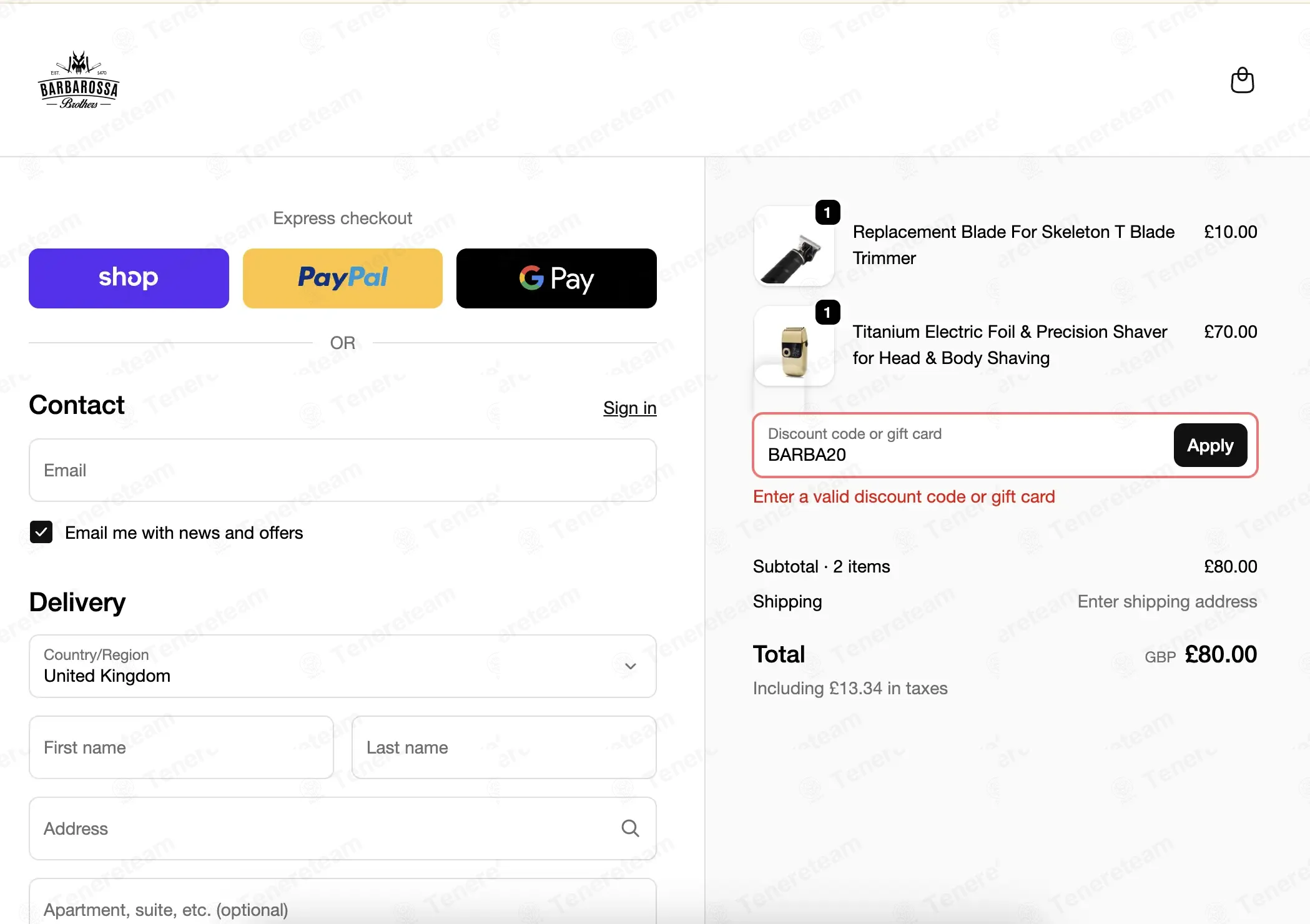The image size is (1310, 924).
Task: Click the address search magnifier icon
Action: pos(630,828)
